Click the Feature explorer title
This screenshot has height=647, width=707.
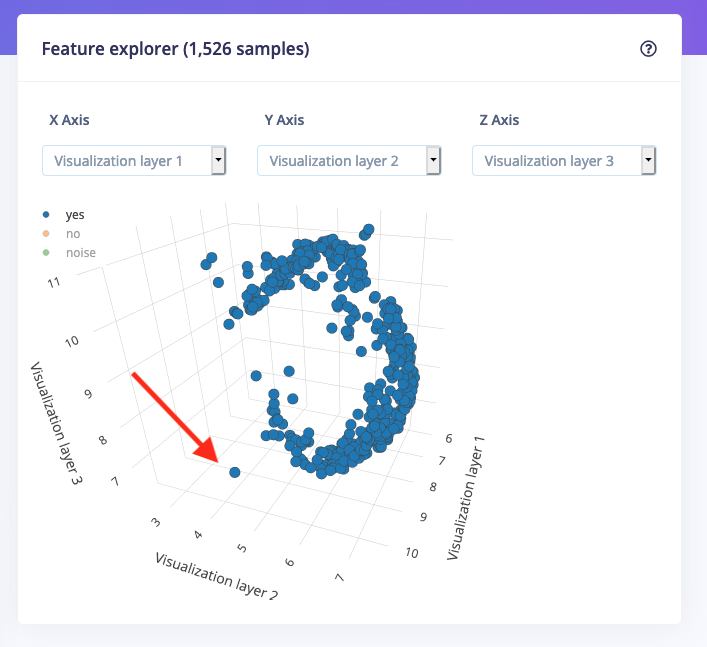click(x=175, y=49)
